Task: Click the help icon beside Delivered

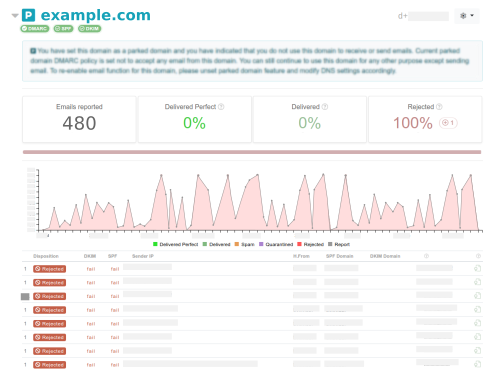Action: click(x=325, y=107)
